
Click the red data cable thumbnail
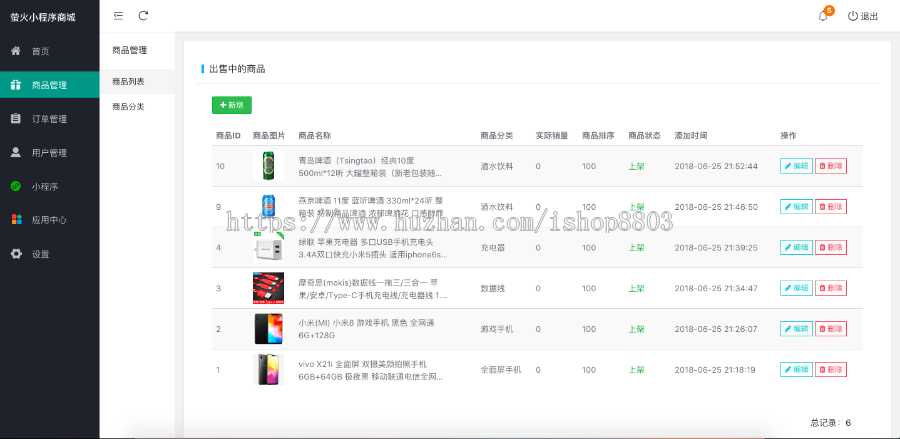coord(268,288)
